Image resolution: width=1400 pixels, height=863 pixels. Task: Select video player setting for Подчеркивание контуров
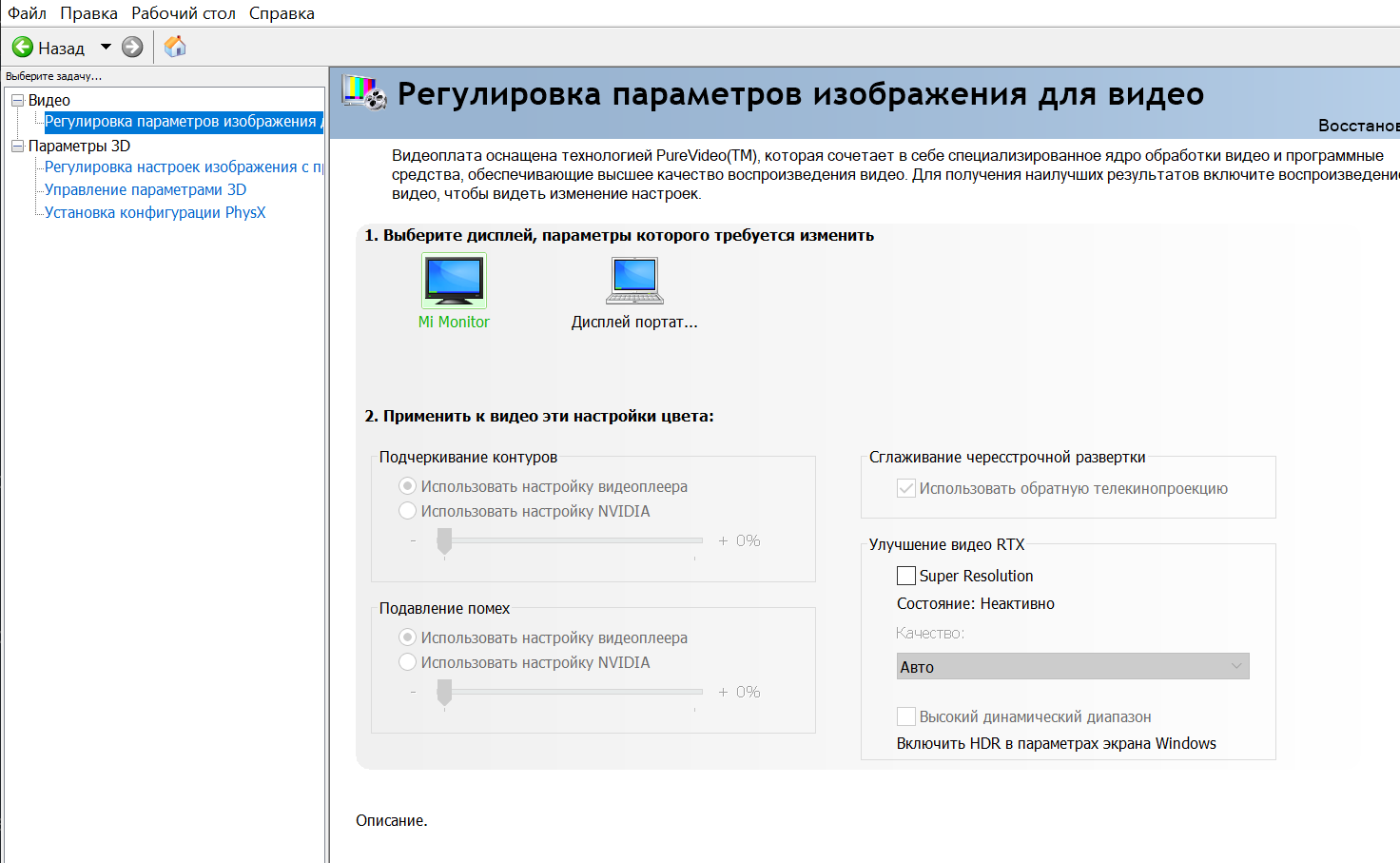point(408,486)
